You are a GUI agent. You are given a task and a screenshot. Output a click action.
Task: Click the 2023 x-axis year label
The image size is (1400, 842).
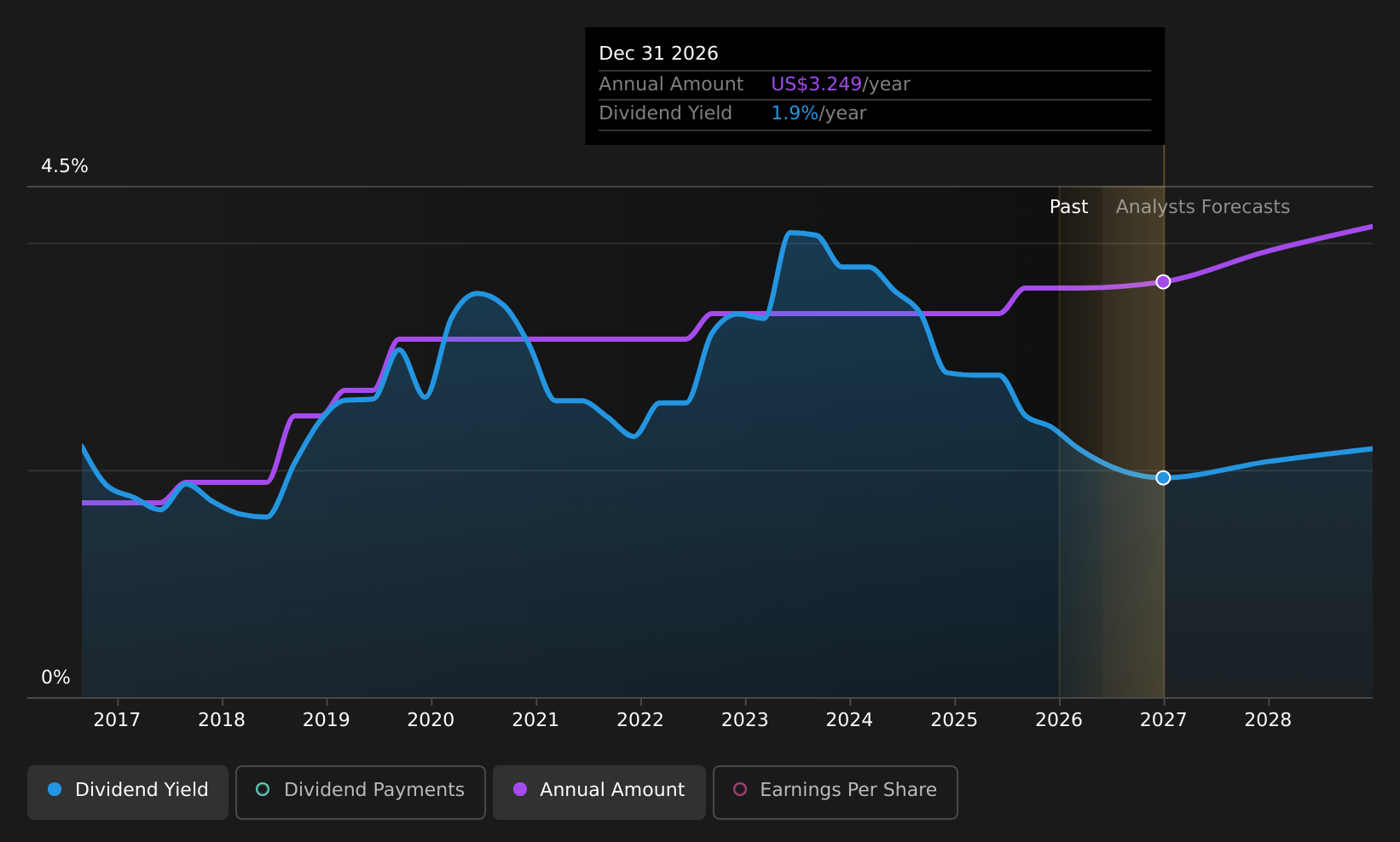point(745,720)
